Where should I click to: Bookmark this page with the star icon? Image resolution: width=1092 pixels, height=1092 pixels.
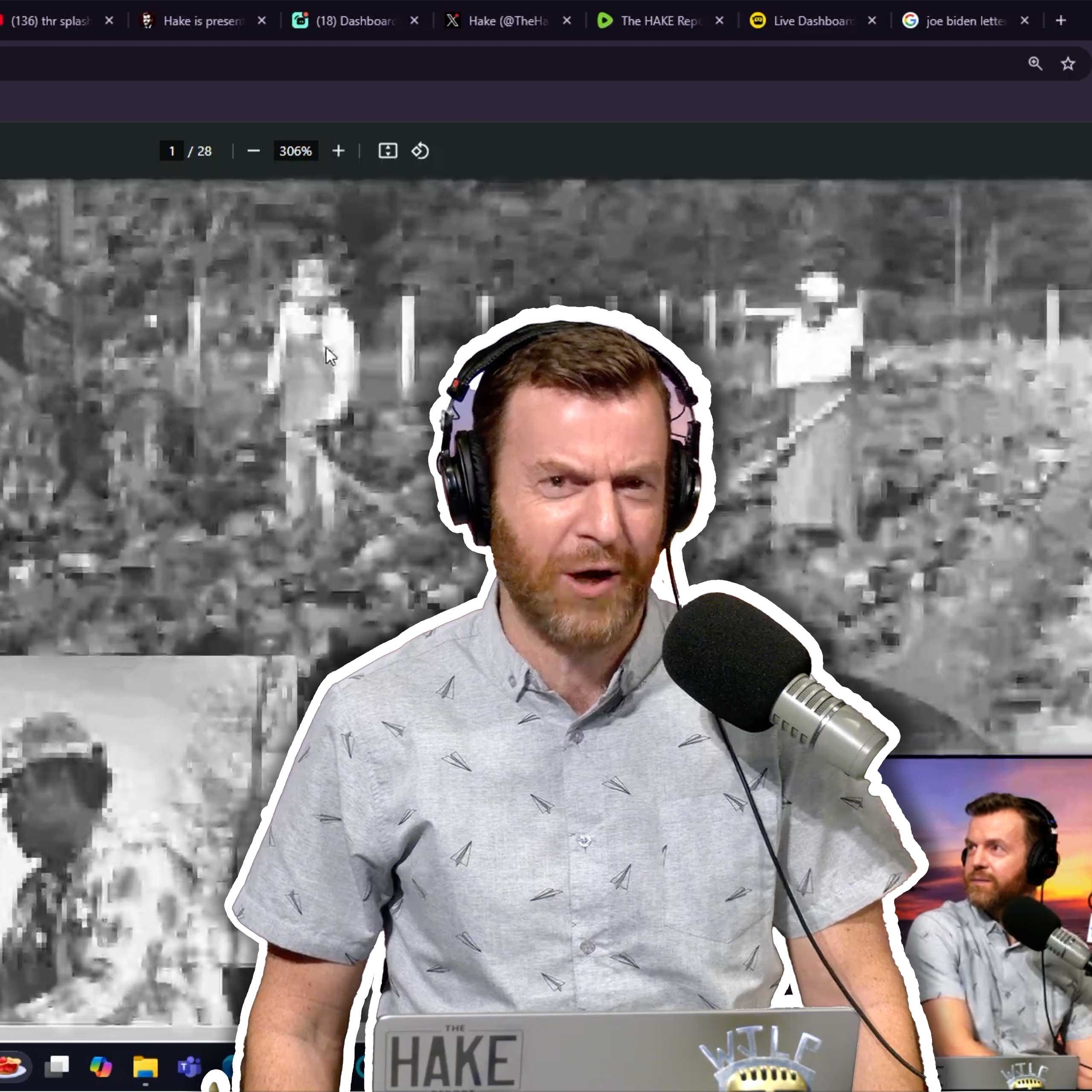click(x=1067, y=63)
